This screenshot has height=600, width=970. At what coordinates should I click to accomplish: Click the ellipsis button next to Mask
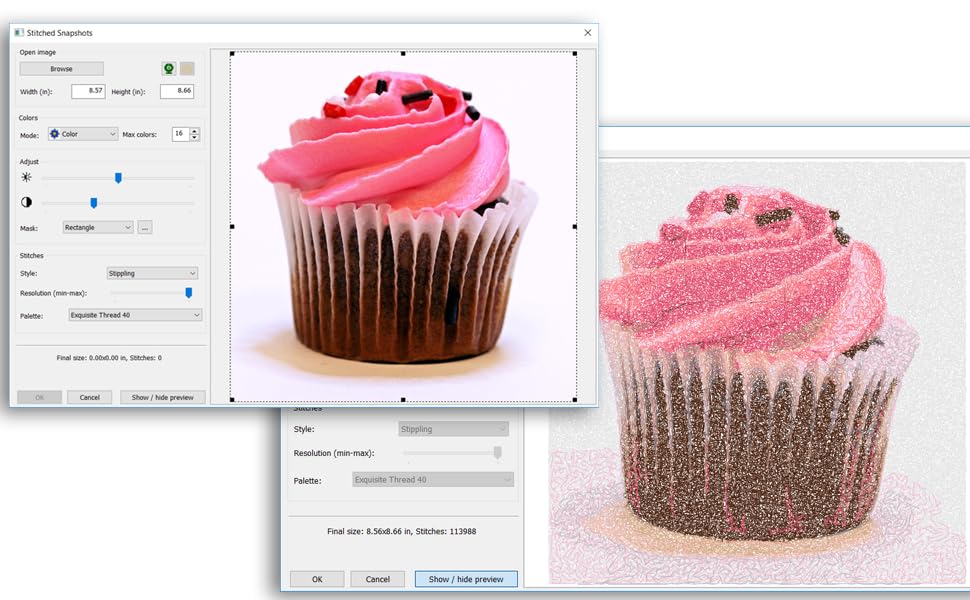(145, 228)
